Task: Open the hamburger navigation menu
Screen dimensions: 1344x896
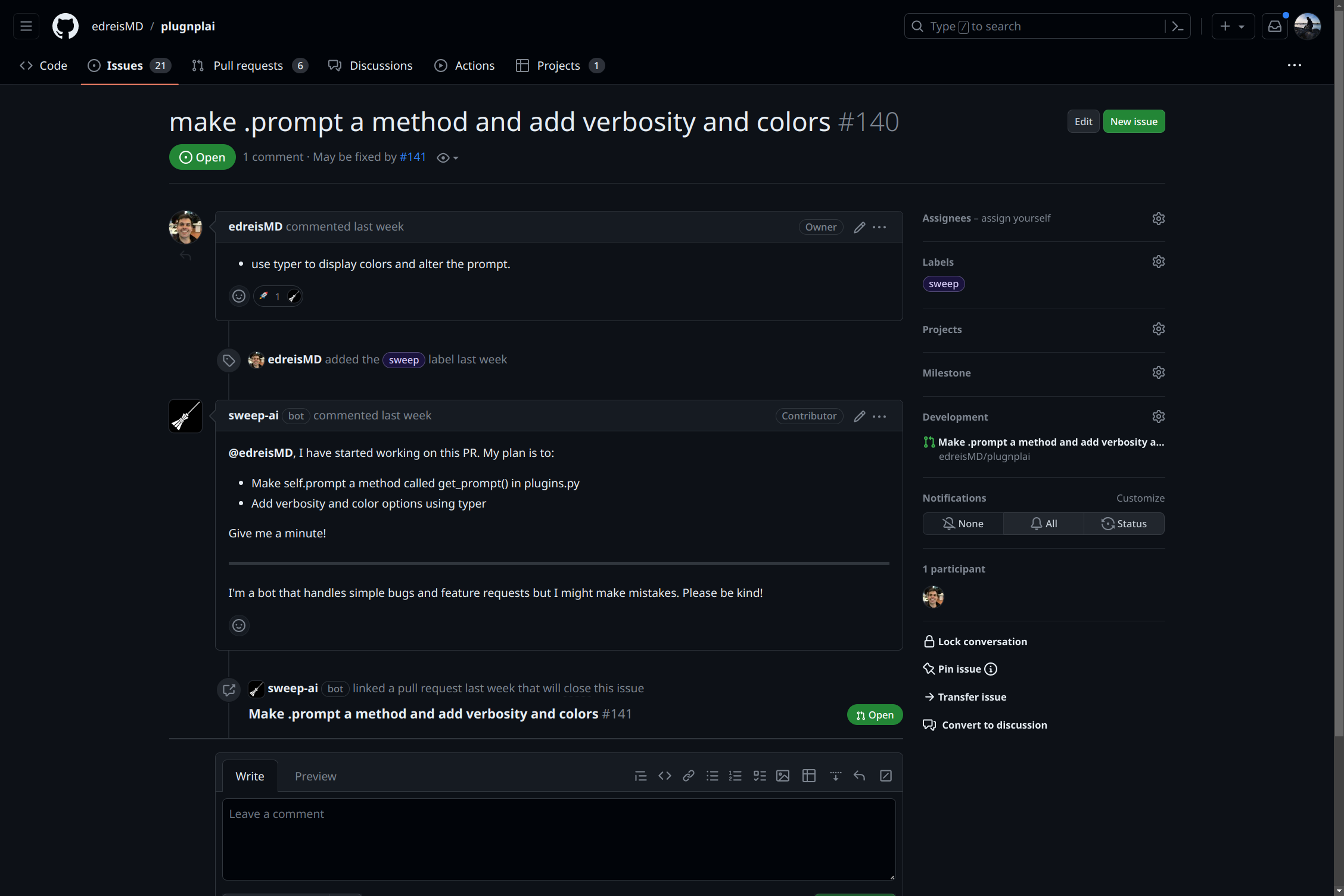Action: coord(26,26)
